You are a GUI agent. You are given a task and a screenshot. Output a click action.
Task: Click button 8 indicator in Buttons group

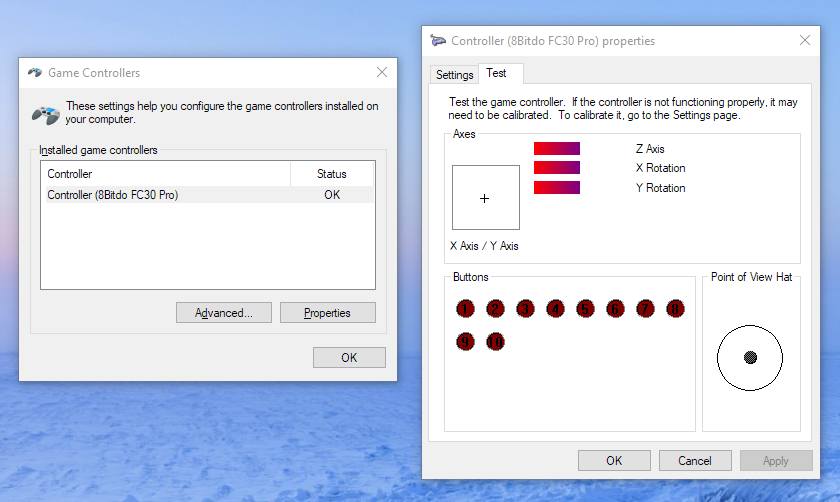(675, 309)
